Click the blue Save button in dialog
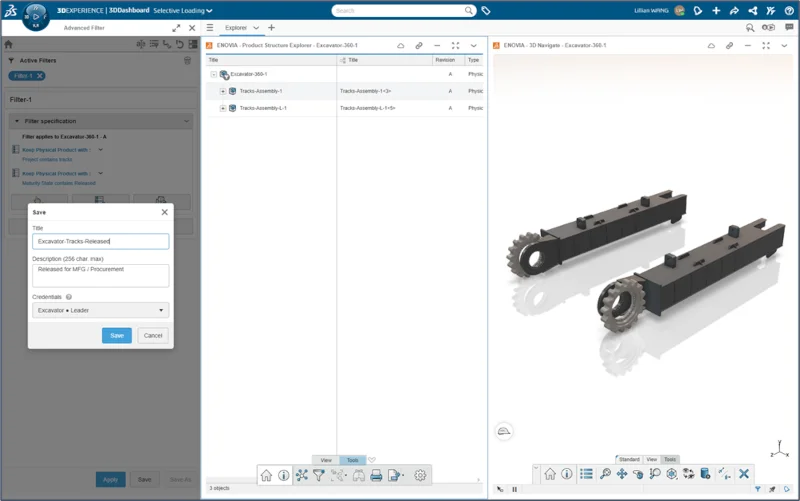Viewport: 800px width, 501px height. 117,336
